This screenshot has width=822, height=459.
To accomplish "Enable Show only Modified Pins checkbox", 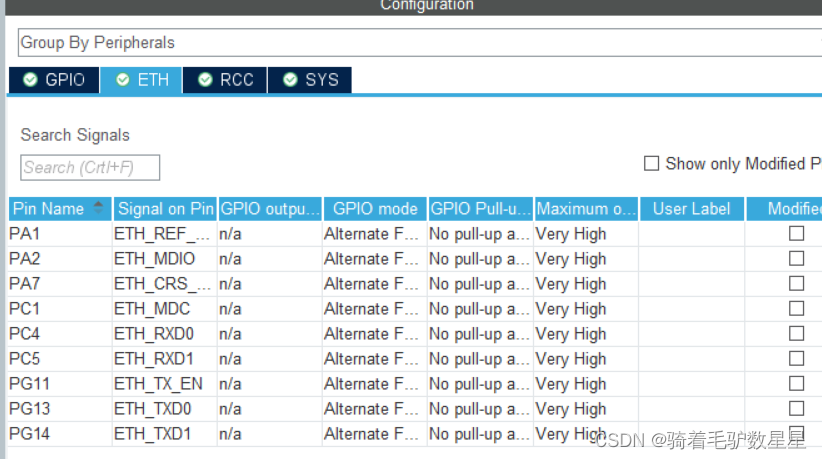I will pyautogui.click(x=651, y=163).
